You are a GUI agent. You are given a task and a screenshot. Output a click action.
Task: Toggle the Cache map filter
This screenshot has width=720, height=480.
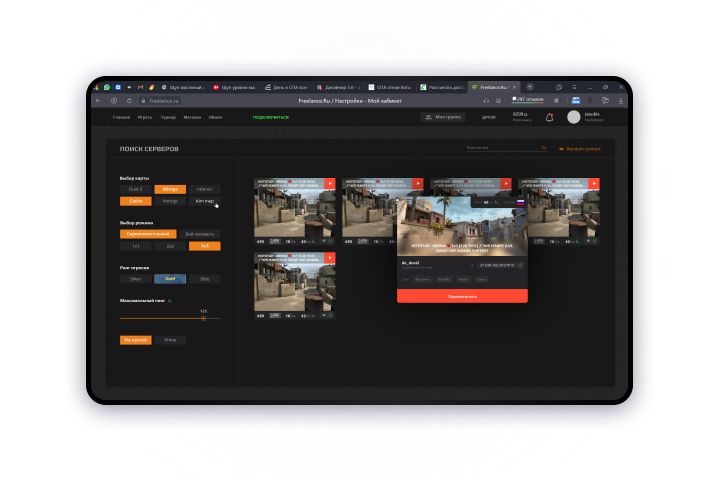(x=135, y=201)
